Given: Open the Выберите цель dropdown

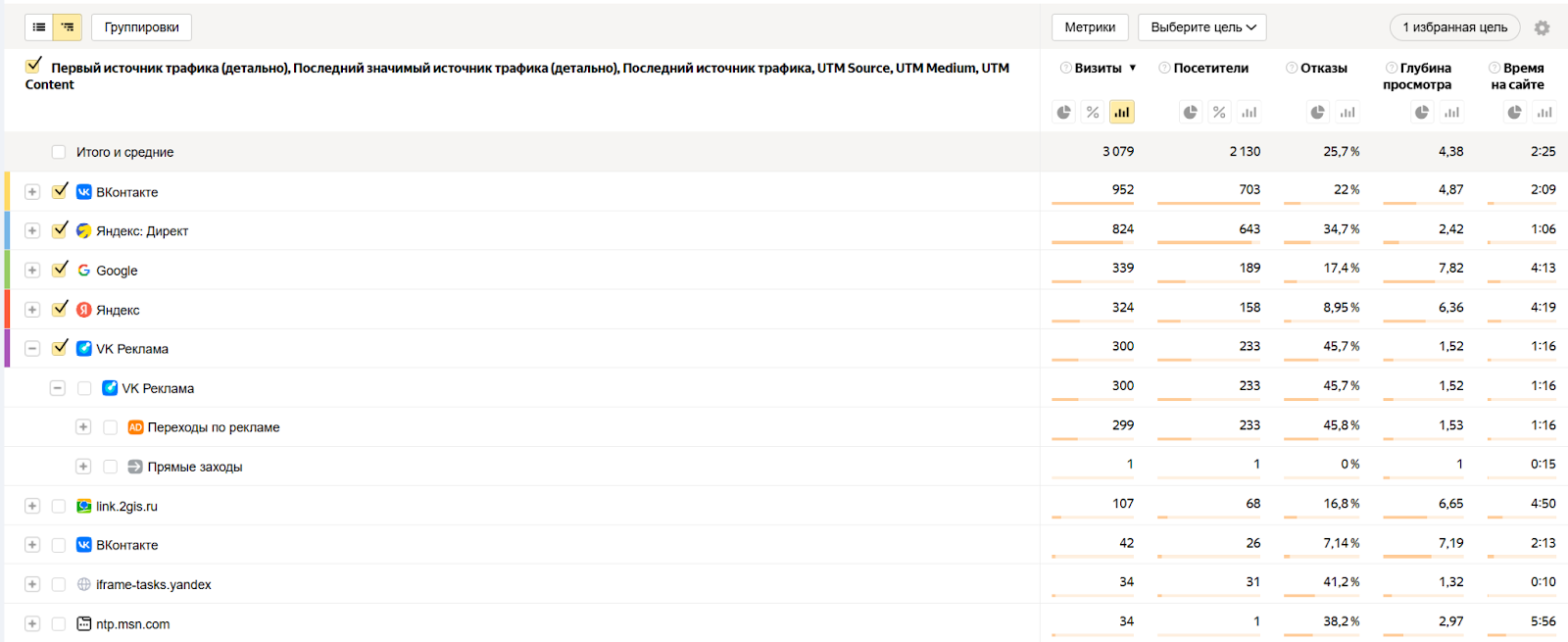Looking at the screenshot, I should (x=1202, y=27).
